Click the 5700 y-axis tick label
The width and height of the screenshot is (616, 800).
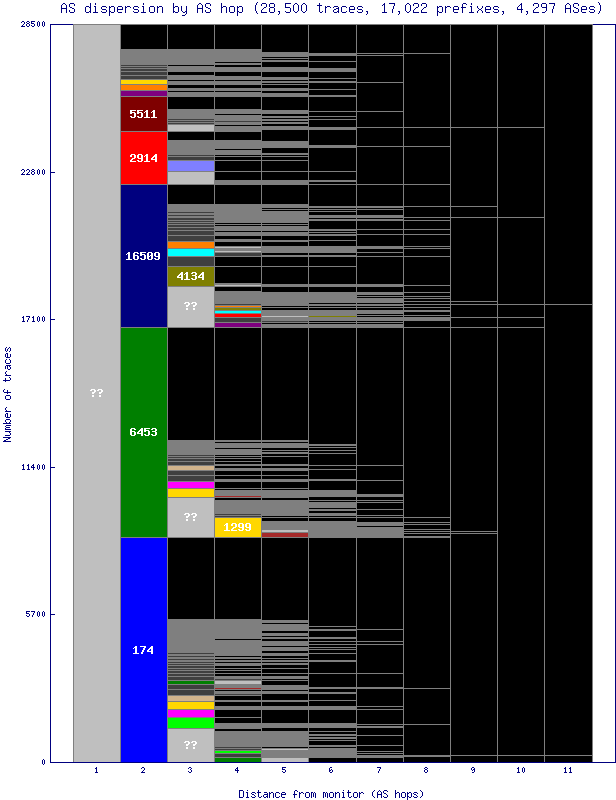[35, 614]
